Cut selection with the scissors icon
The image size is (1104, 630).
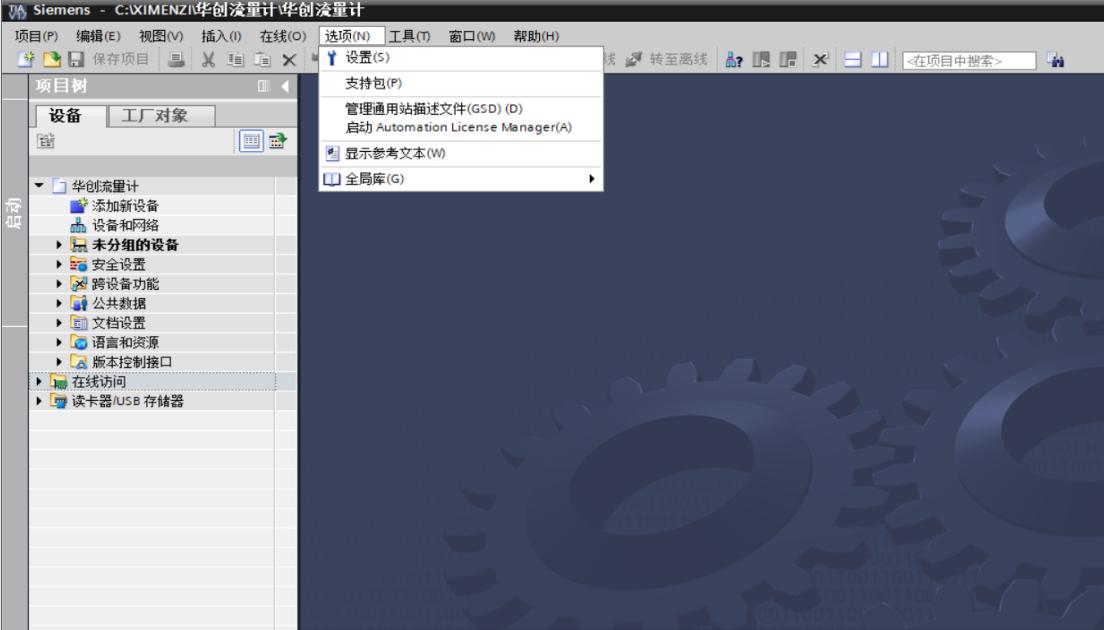(208, 60)
